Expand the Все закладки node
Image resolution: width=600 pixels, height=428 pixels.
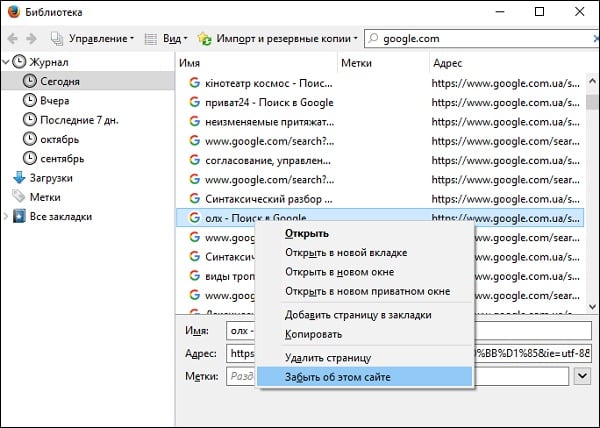point(7,216)
